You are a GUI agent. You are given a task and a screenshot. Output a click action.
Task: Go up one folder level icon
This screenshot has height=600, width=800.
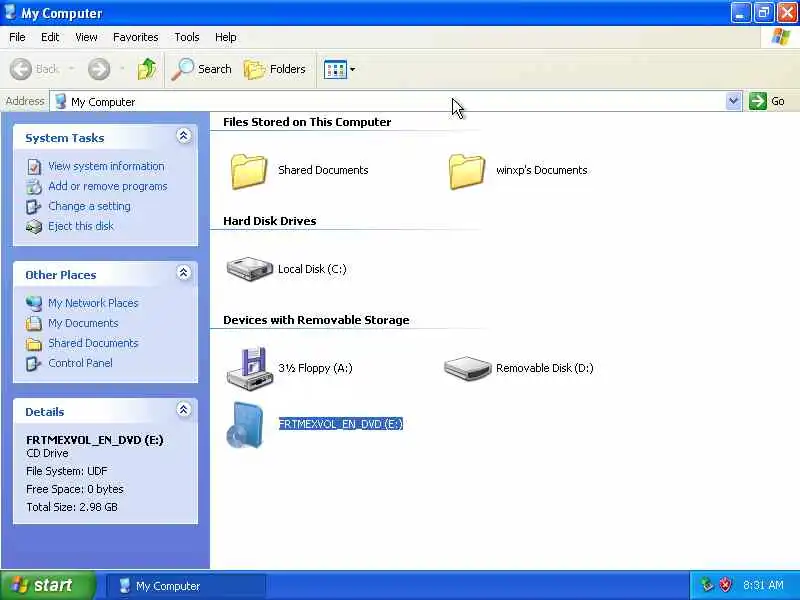(x=147, y=69)
